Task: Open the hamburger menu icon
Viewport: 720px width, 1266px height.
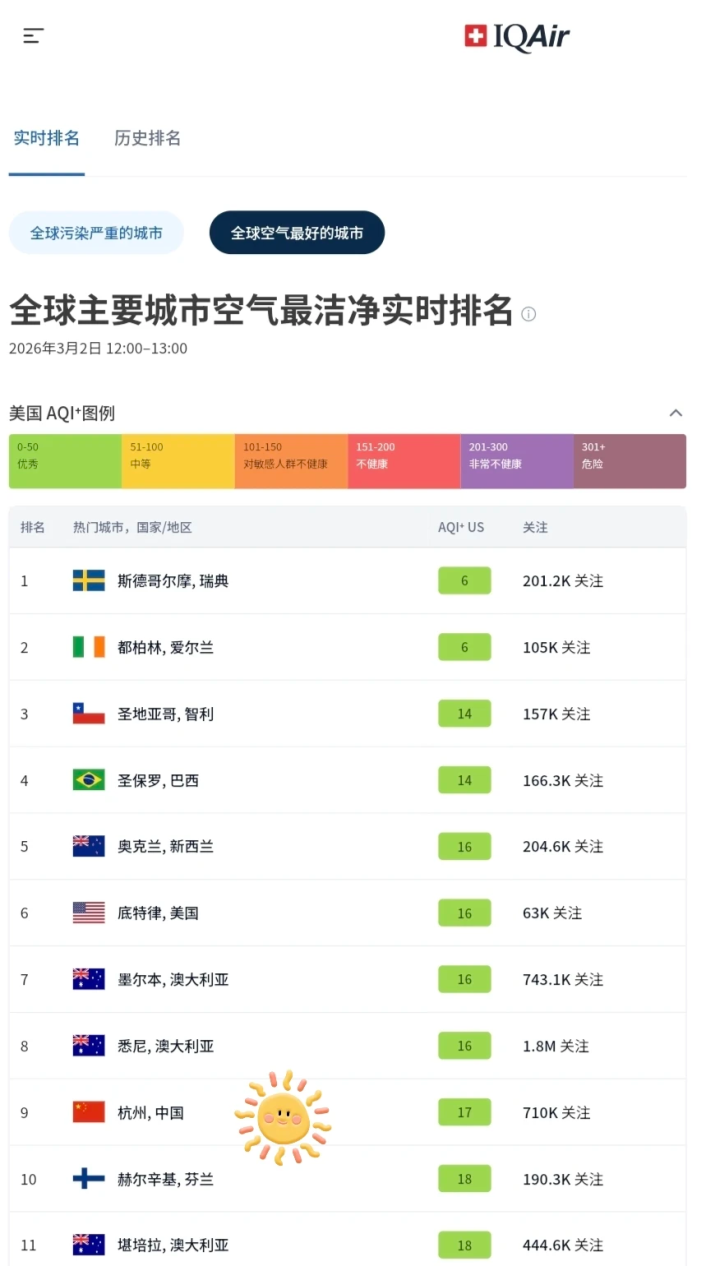Action: point(34,36)
